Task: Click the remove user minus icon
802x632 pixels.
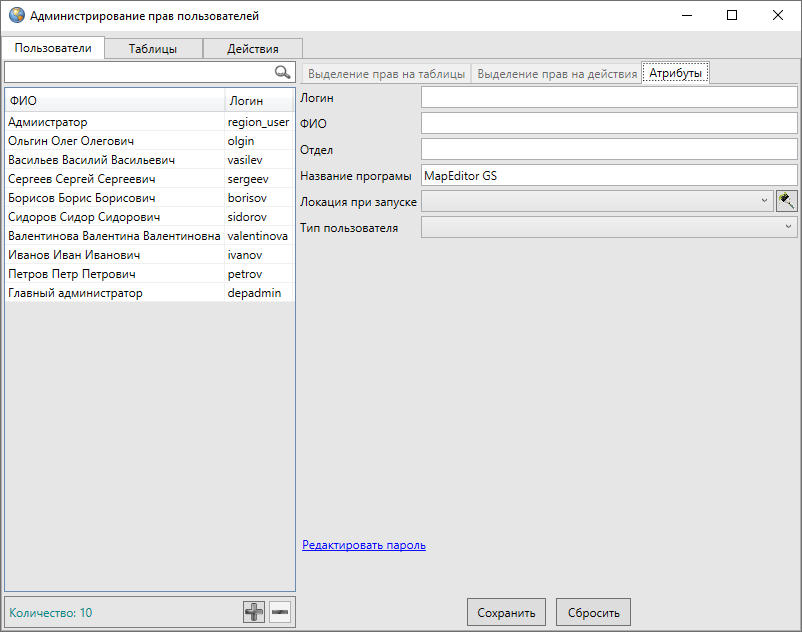Action: 280,612
